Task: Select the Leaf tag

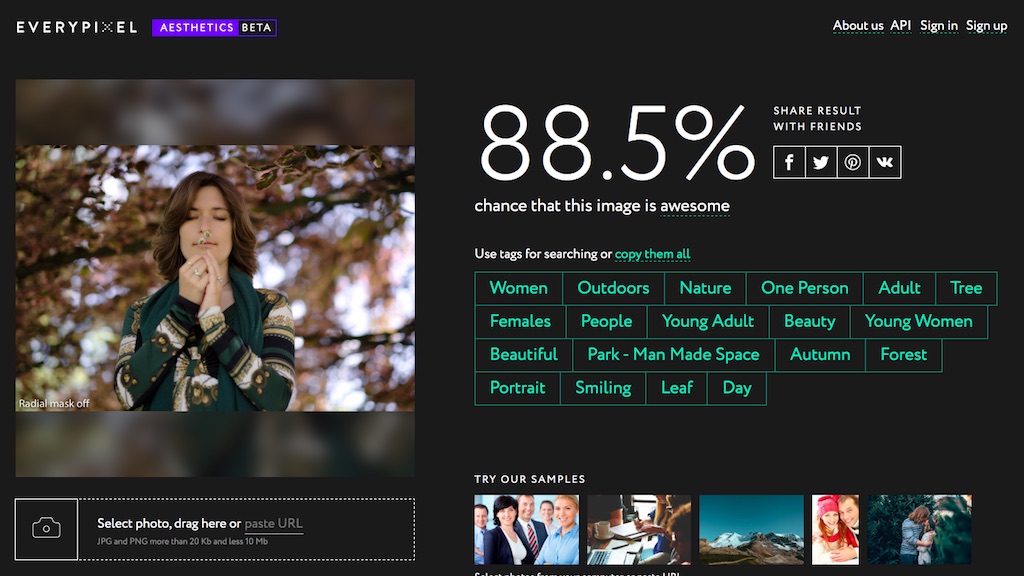Action: coord(677,388)
